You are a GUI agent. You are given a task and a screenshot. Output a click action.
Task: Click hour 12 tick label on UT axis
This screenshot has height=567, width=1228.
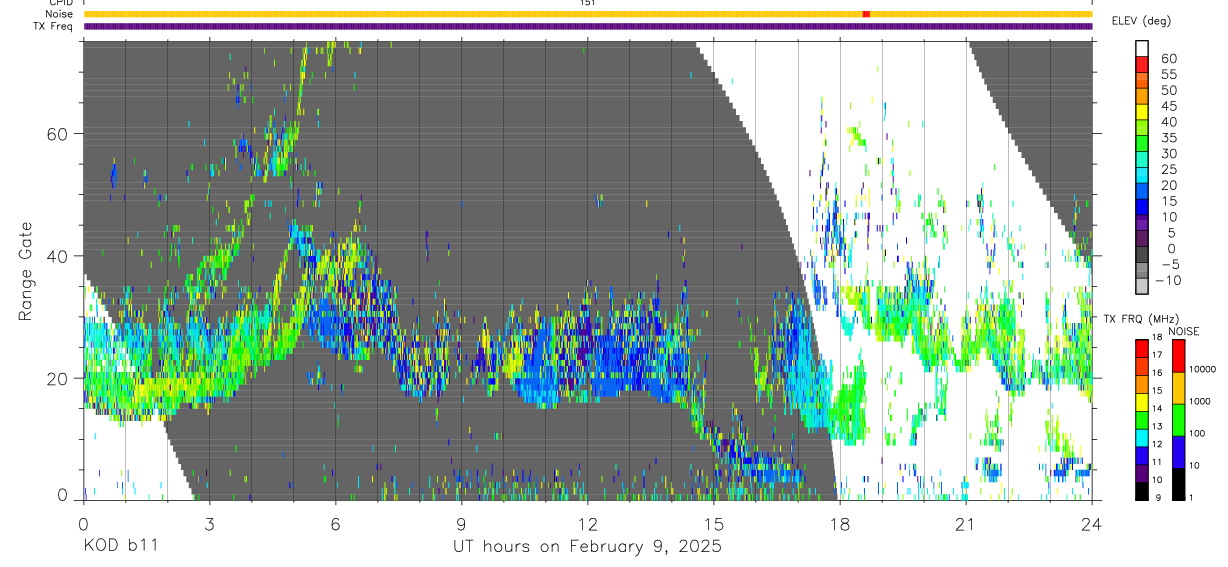tap(588, 523)
